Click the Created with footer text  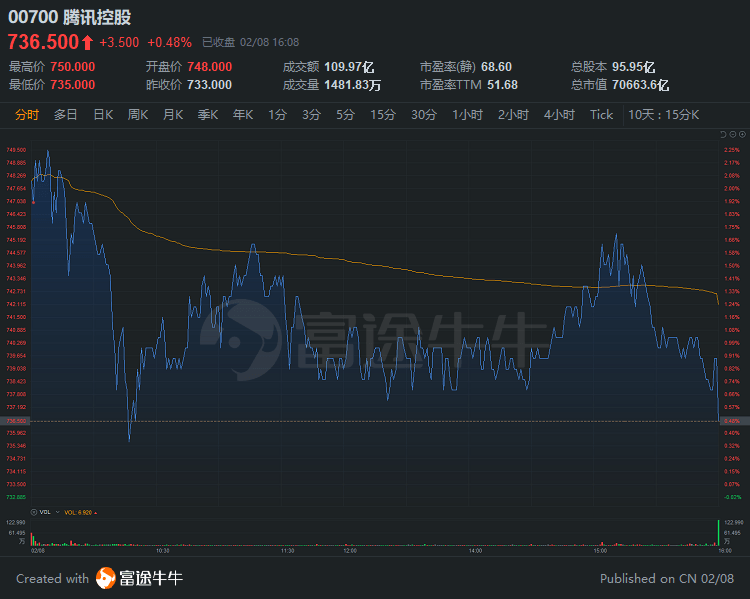53,578
